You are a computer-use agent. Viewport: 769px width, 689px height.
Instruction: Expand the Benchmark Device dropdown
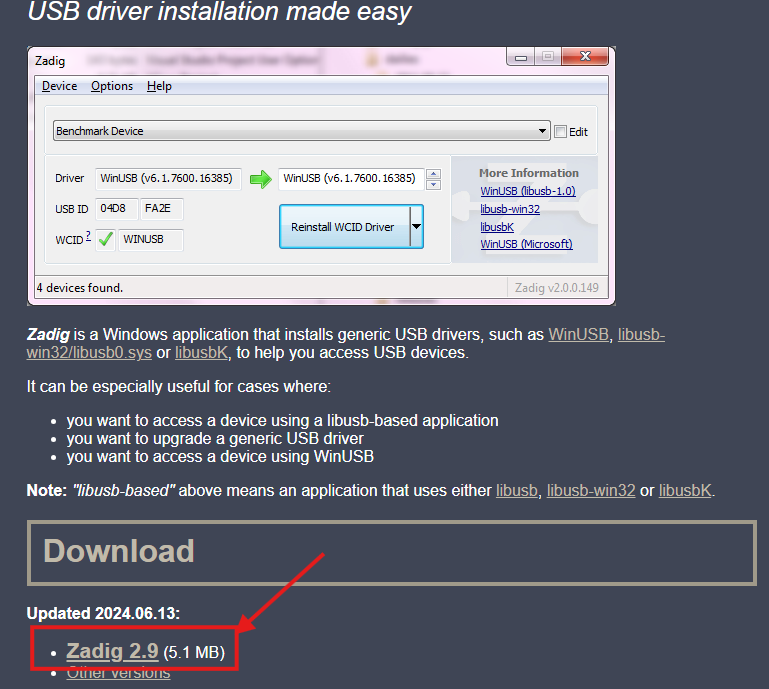click(302, 131)
